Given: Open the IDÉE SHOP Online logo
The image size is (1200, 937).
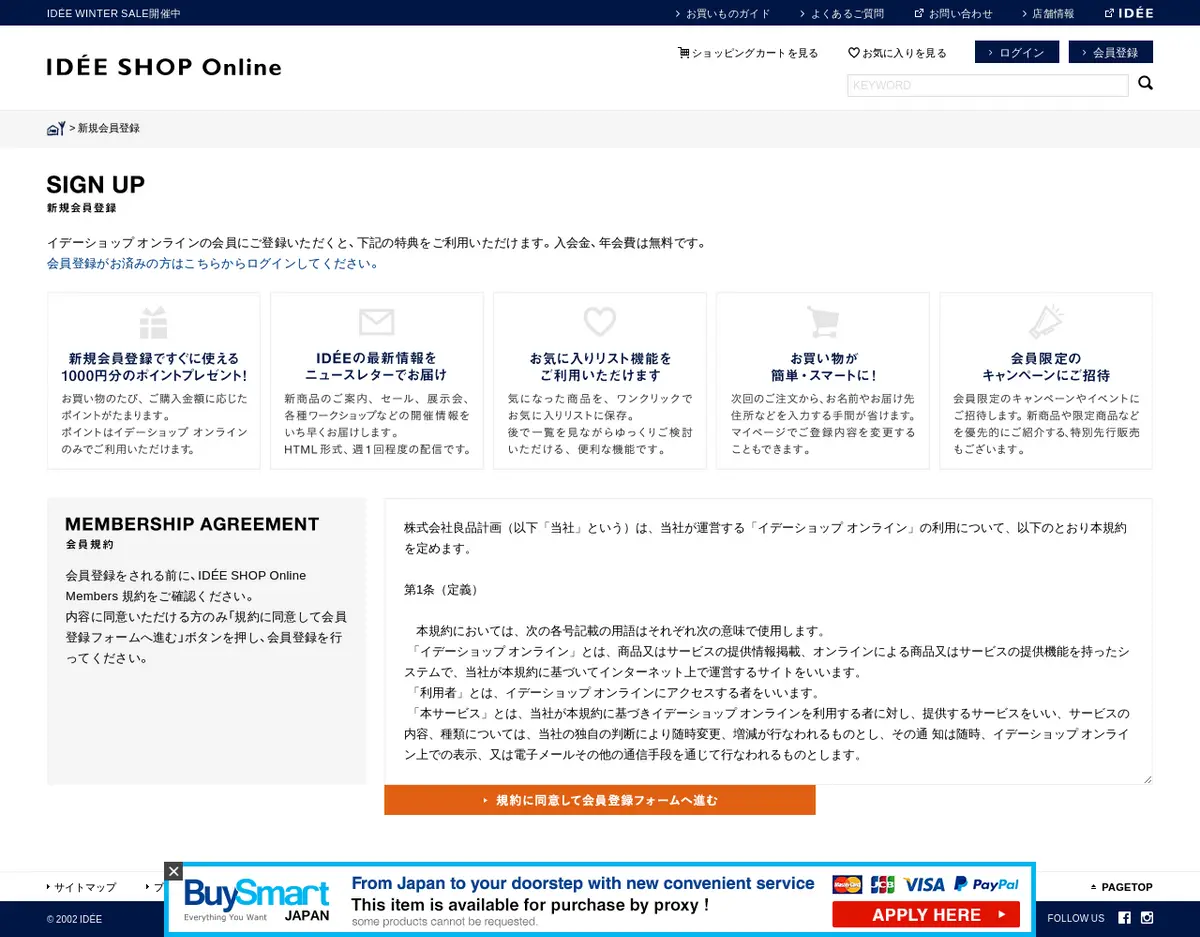Looking at the screenshot, I should point(164,67).
